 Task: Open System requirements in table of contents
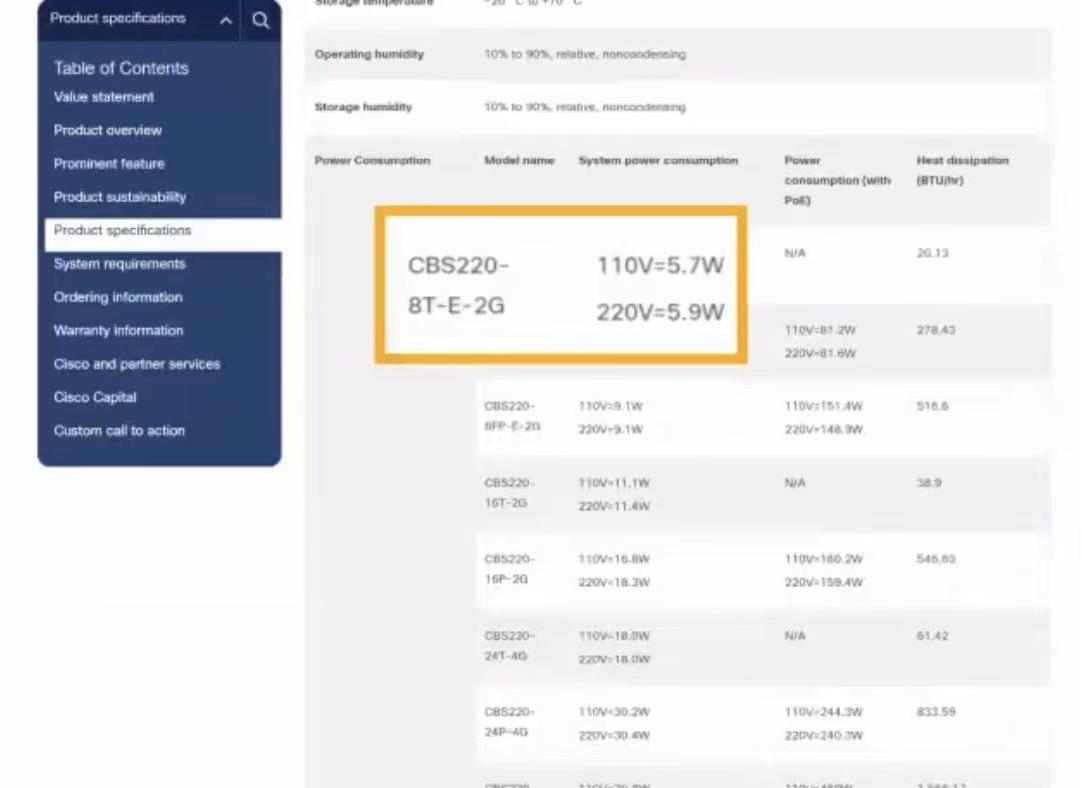120,264
